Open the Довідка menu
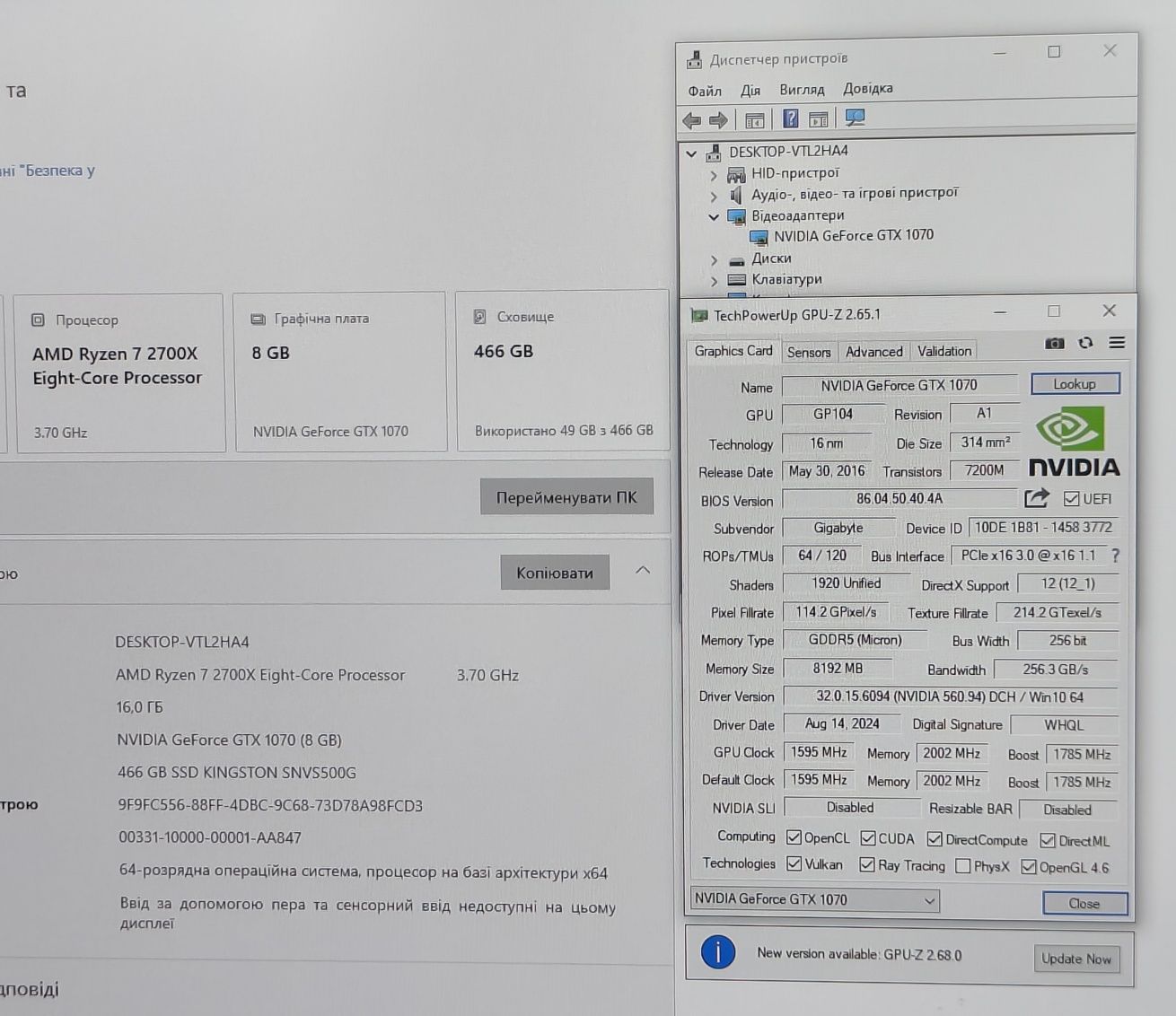The height and width of the screenshot is (1016, 1176). [867, 88]
